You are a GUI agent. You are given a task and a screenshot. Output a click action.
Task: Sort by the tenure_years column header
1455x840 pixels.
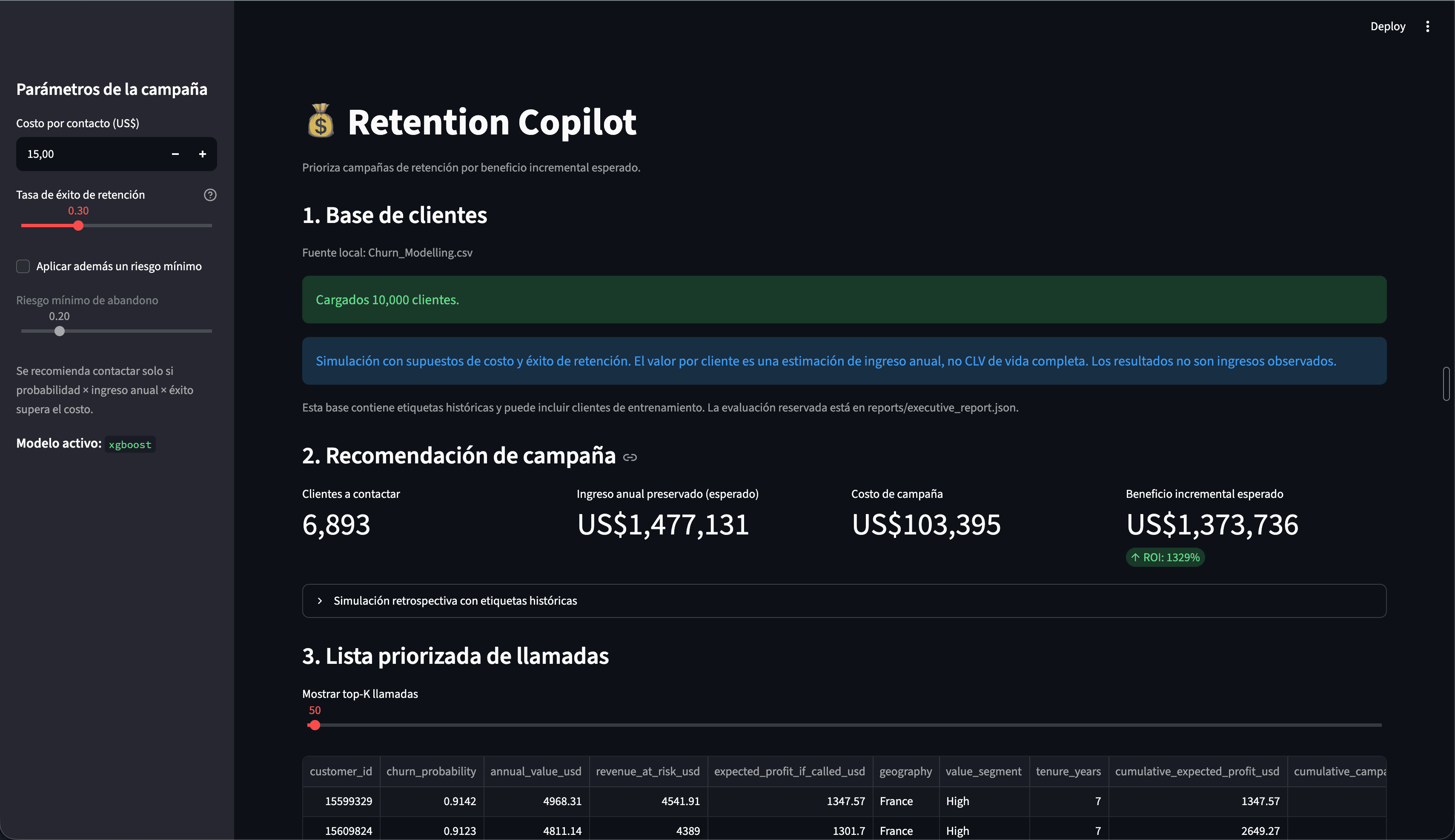(x=1069, y=771)
